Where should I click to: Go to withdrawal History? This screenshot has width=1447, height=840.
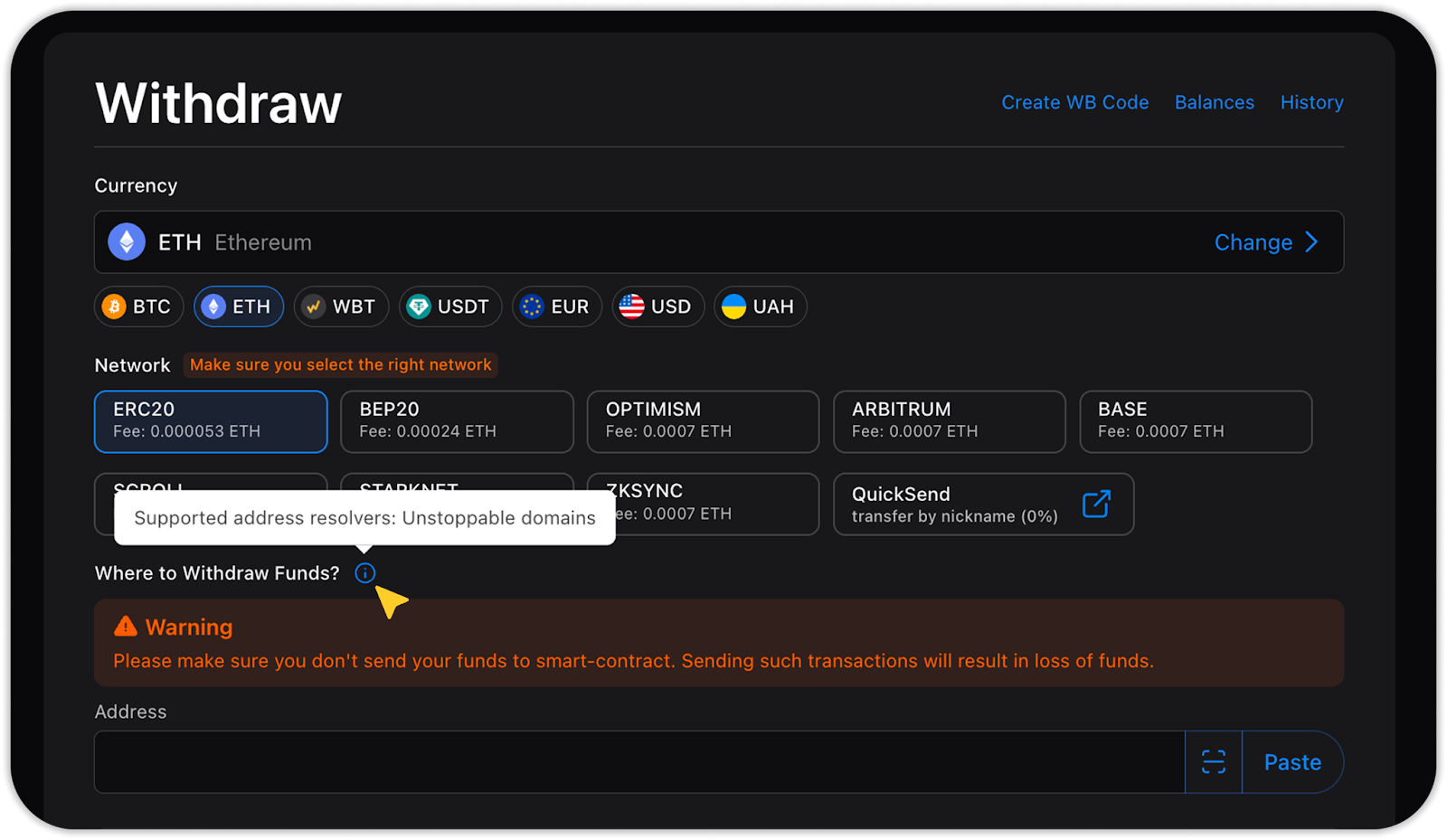tap(1311, 102)
